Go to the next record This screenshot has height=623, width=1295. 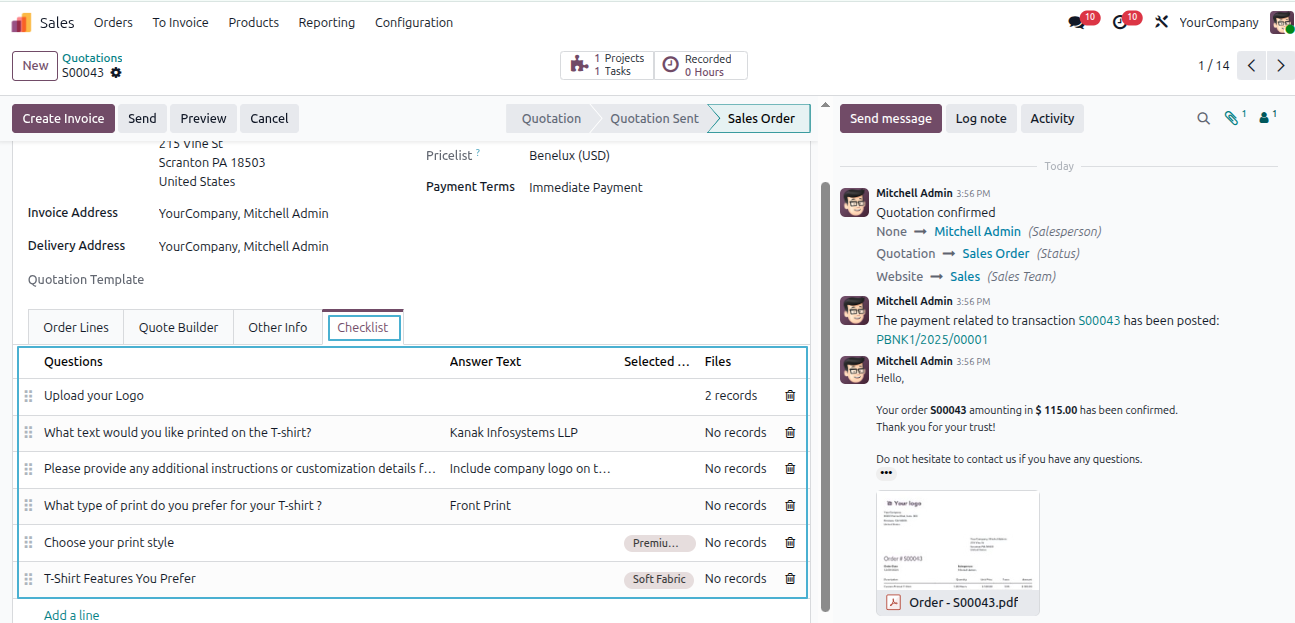click(1280, 66)
